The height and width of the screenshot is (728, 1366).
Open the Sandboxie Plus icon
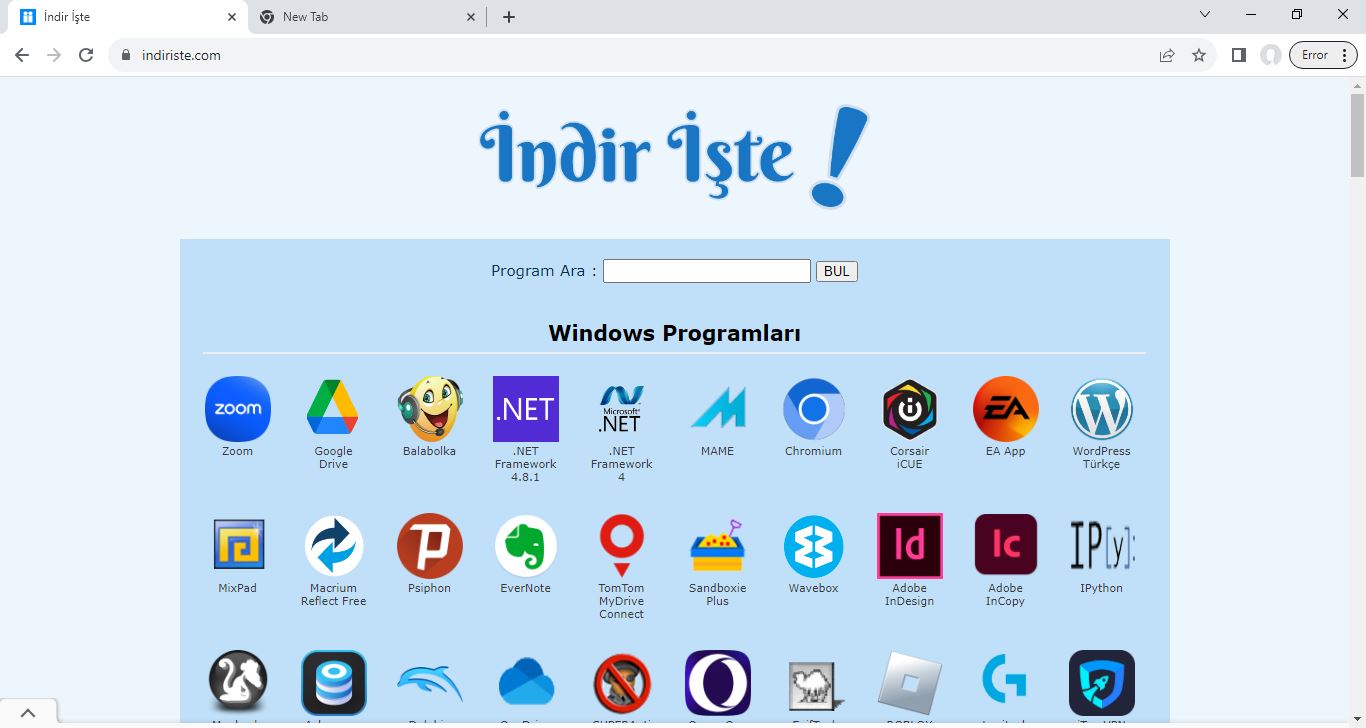tap(717, 546)
